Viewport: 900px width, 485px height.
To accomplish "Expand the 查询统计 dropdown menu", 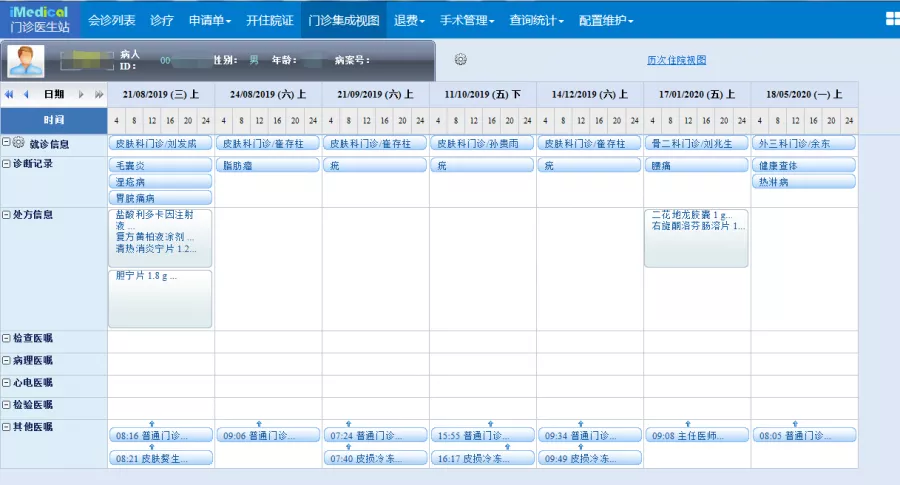I will [x=536, y=20].
